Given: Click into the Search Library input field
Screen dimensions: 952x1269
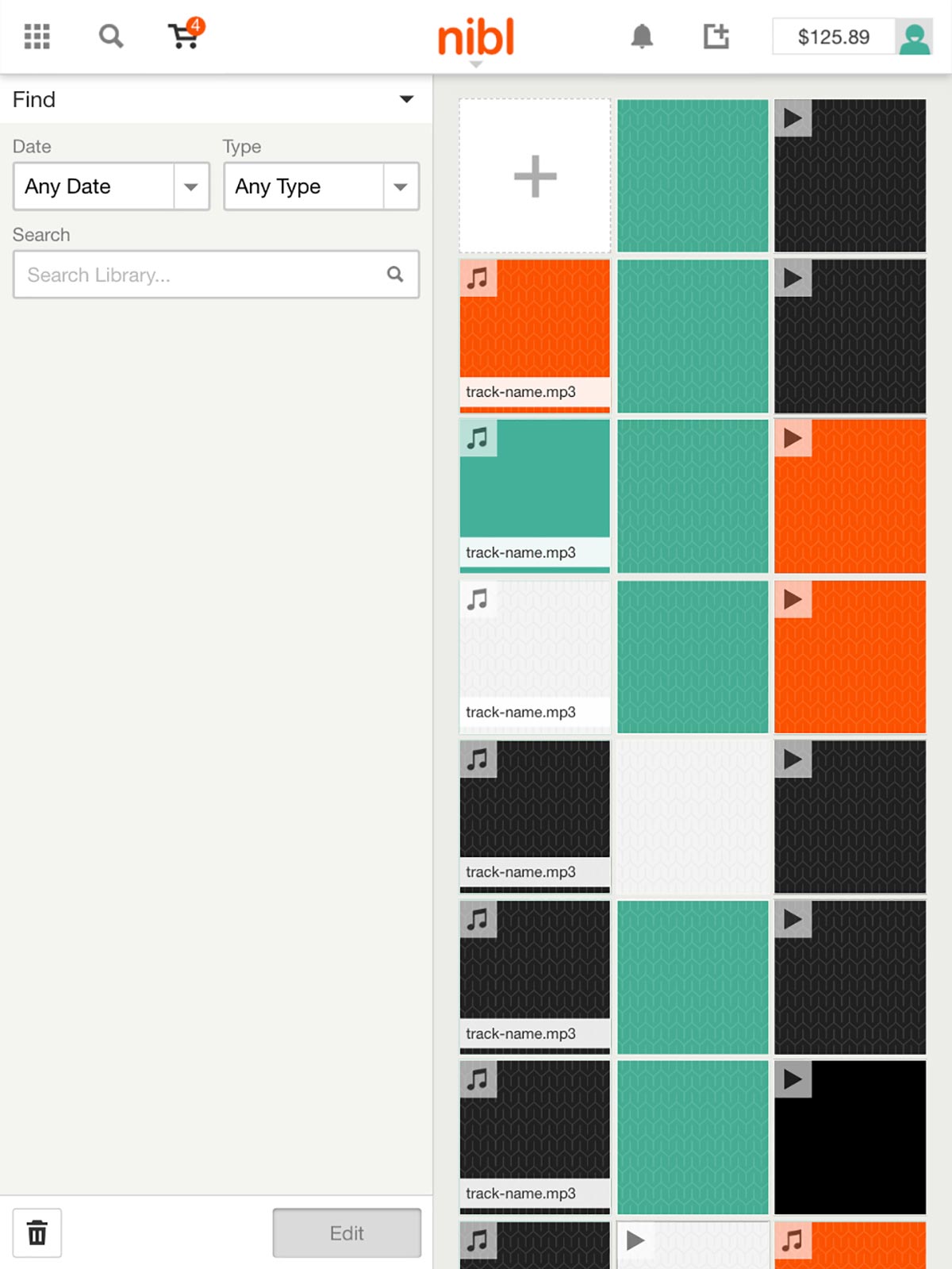Looking at the screenshot, I should pos(216,275).
